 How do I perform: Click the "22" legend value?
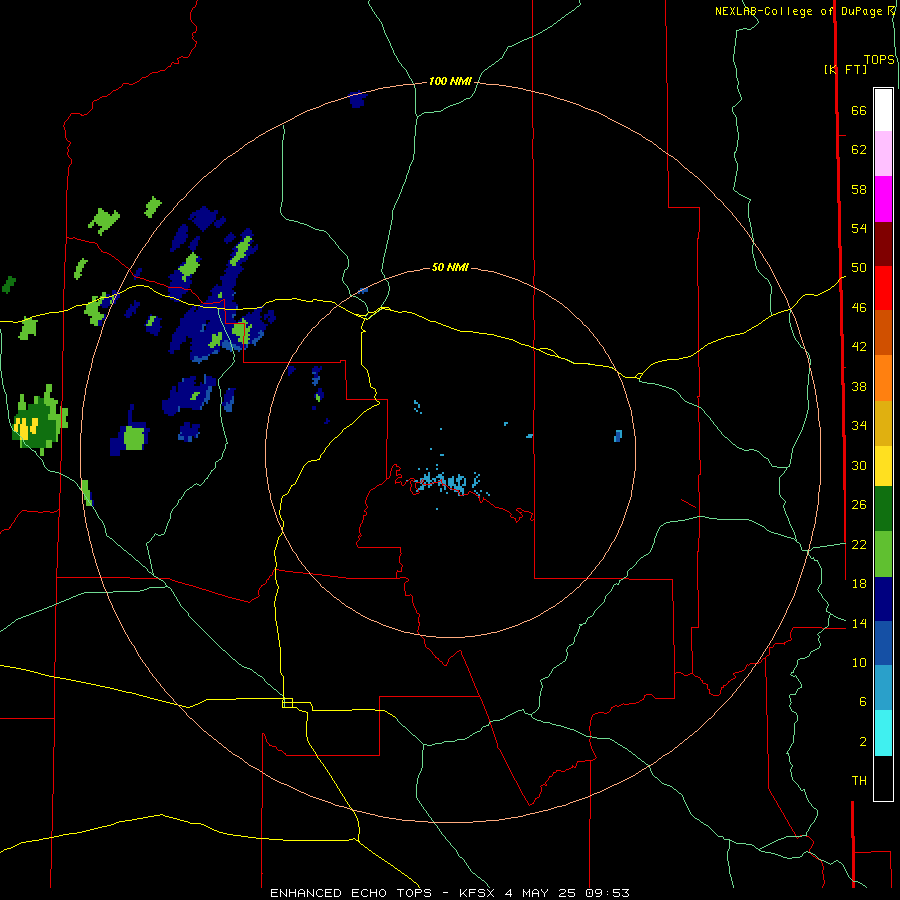pyautogui.click(x=859, y=544)
